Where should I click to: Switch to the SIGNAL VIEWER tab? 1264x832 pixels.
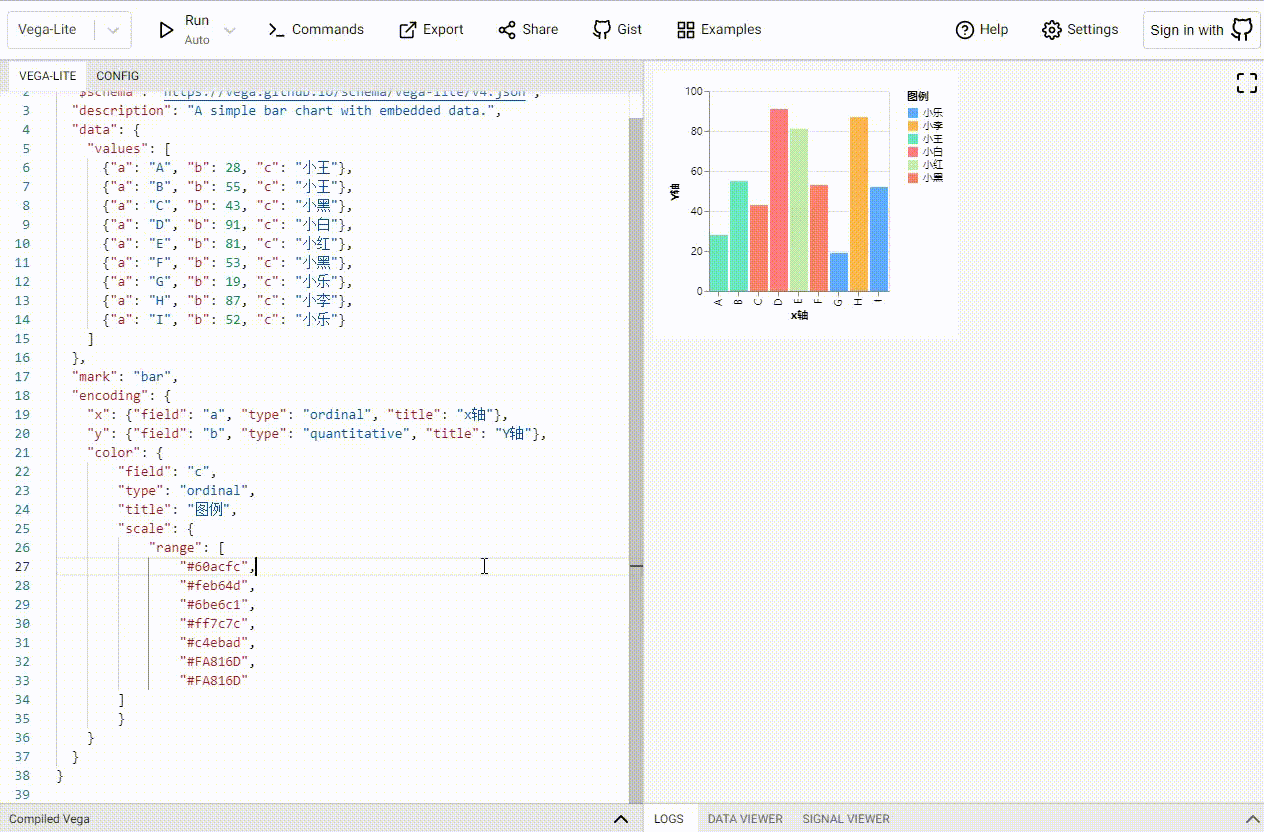(x=846, y=818)
